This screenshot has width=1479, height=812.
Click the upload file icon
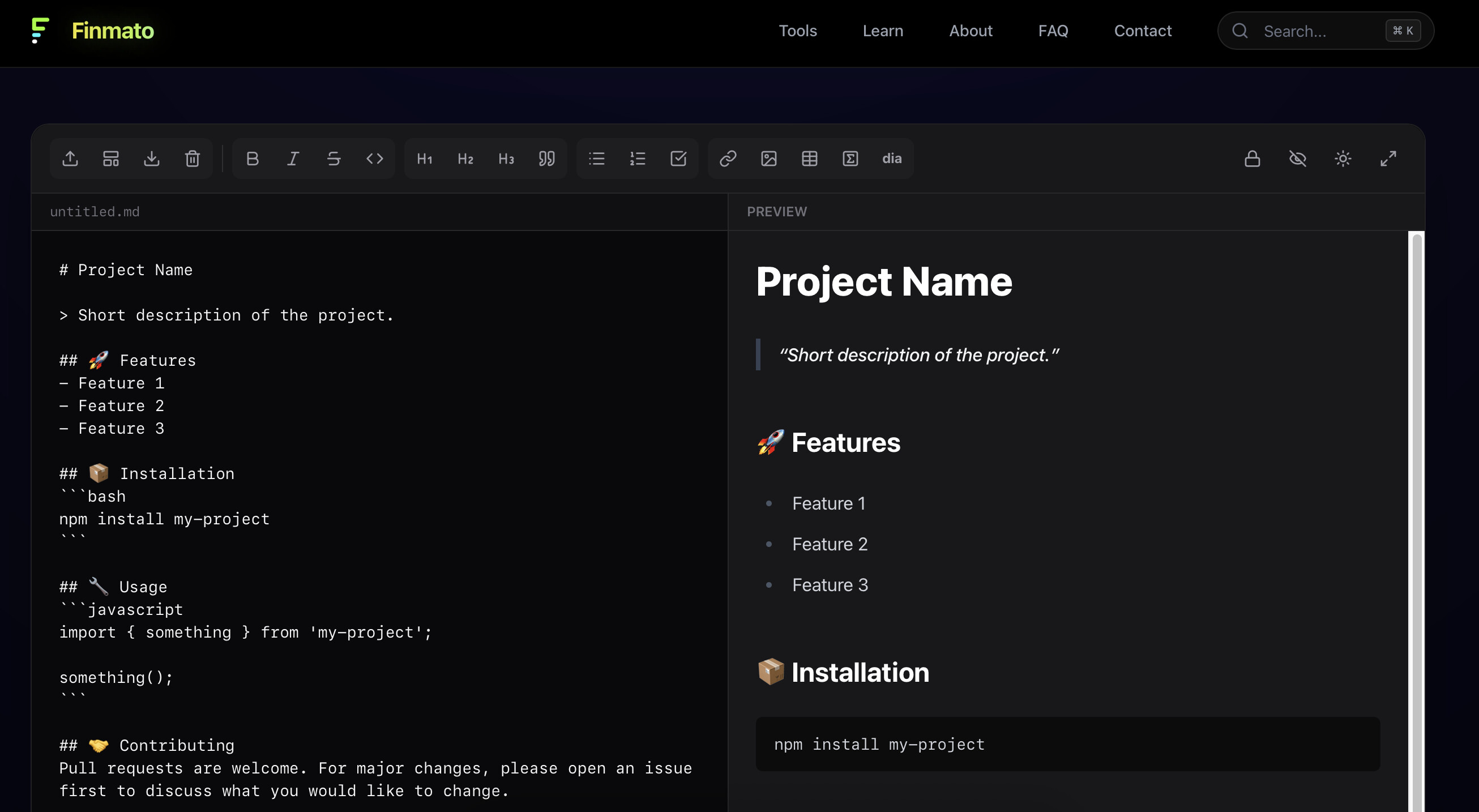coord(70,159)
